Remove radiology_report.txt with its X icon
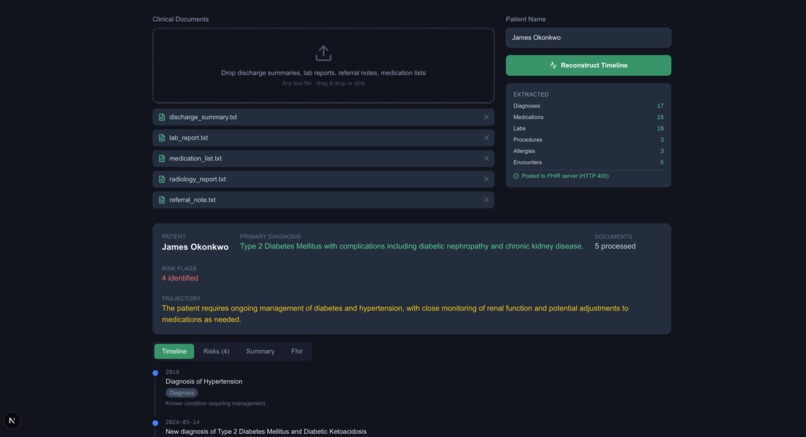 [486, 179]
